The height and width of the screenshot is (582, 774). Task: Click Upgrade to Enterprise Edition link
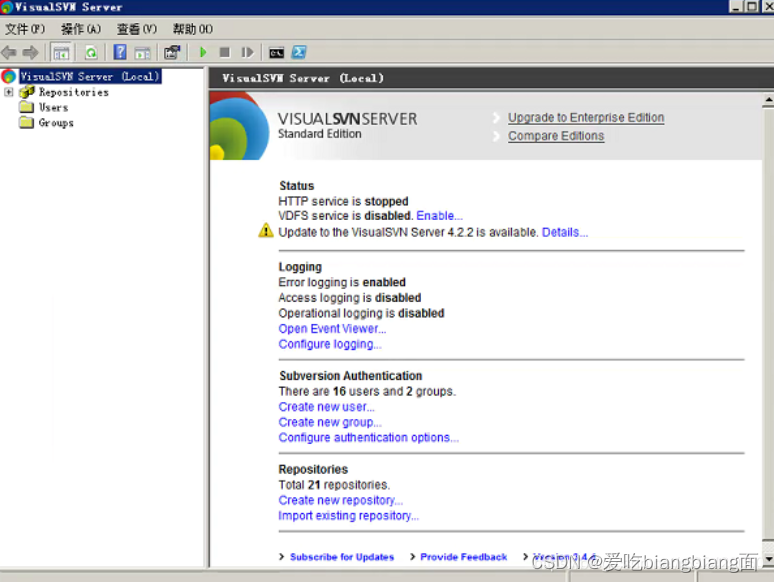pyautogui.click(x=586, y=118)
